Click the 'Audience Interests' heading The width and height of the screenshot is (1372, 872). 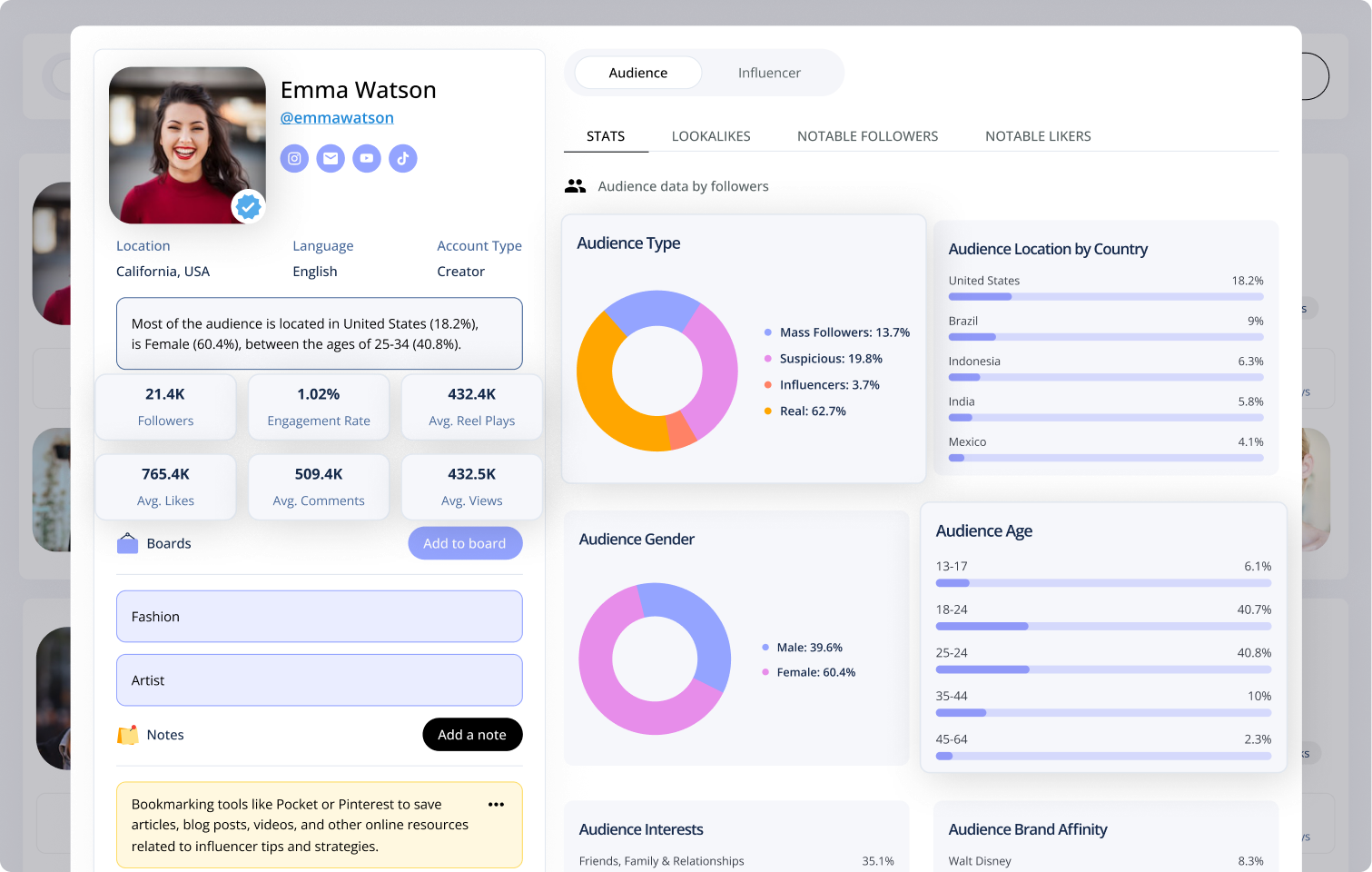[x=641, y=829]
